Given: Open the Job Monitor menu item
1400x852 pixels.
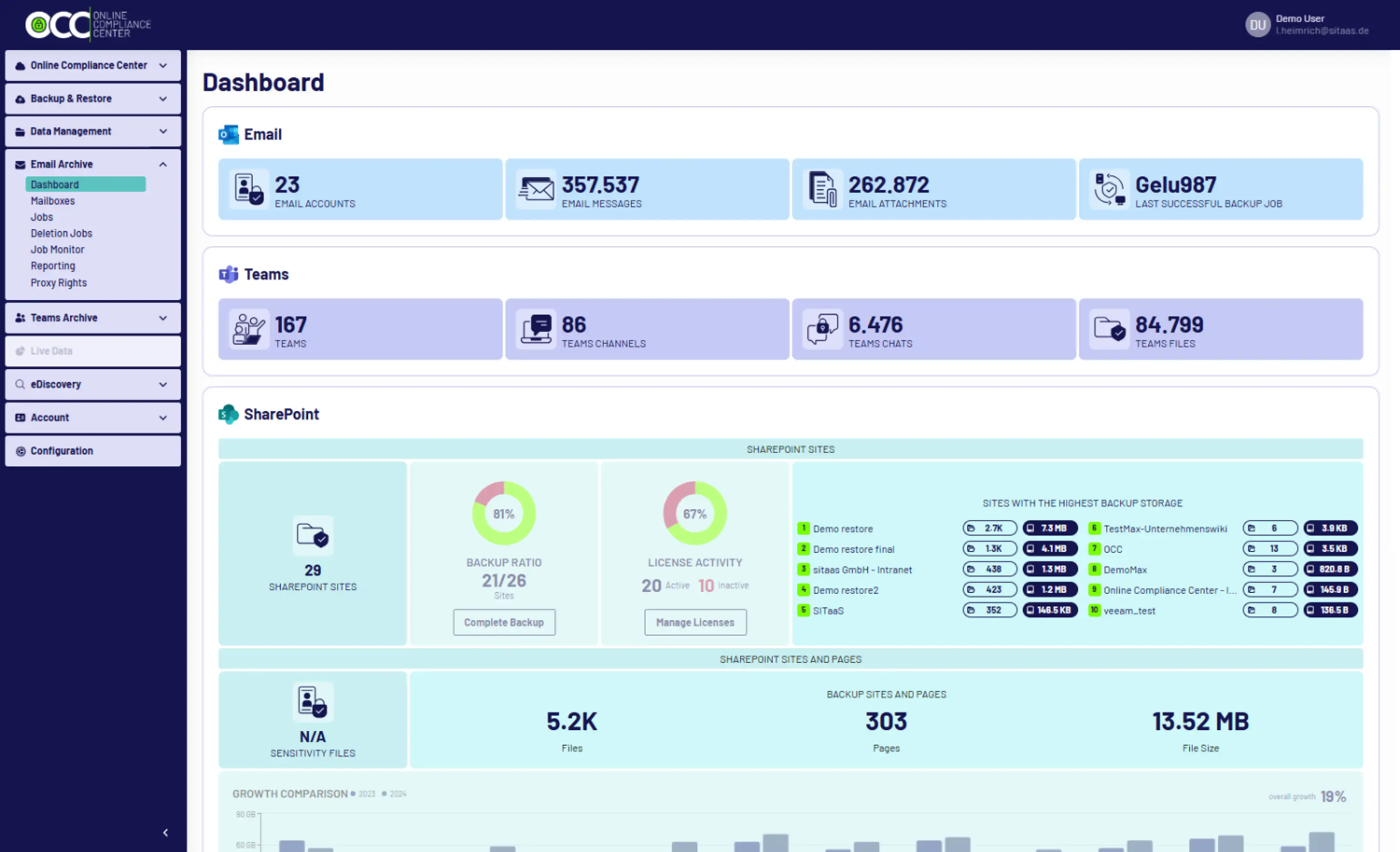Looking at the screenshot, I should click(x=57, y=250).
